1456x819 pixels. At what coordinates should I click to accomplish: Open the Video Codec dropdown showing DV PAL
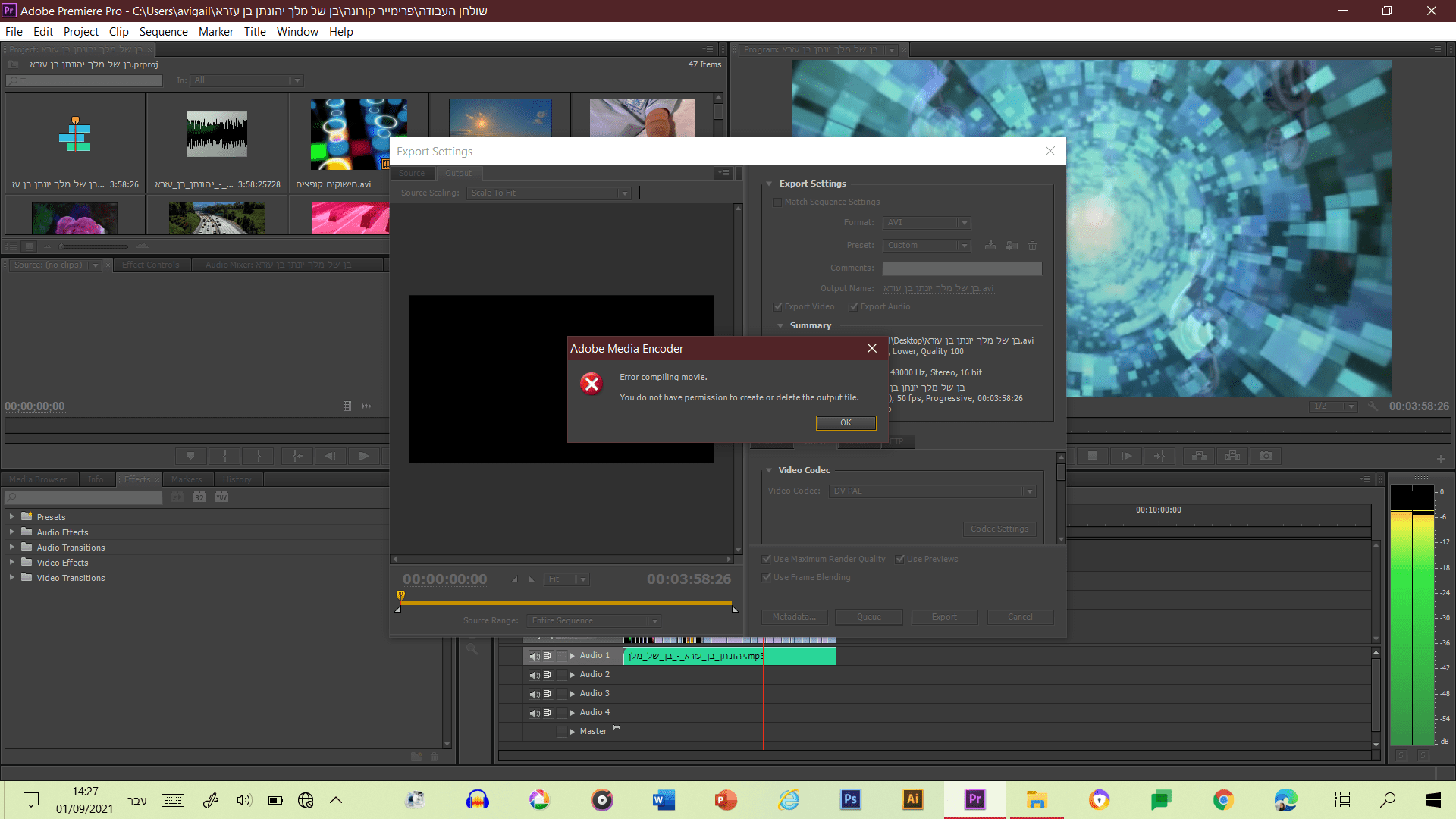(x=932, y=491)
